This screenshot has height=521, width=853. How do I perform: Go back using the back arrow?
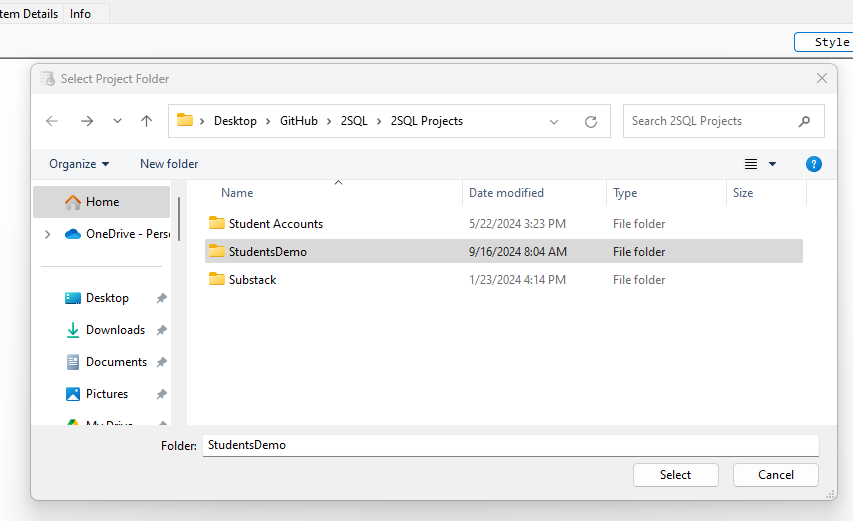click(52, 121)
